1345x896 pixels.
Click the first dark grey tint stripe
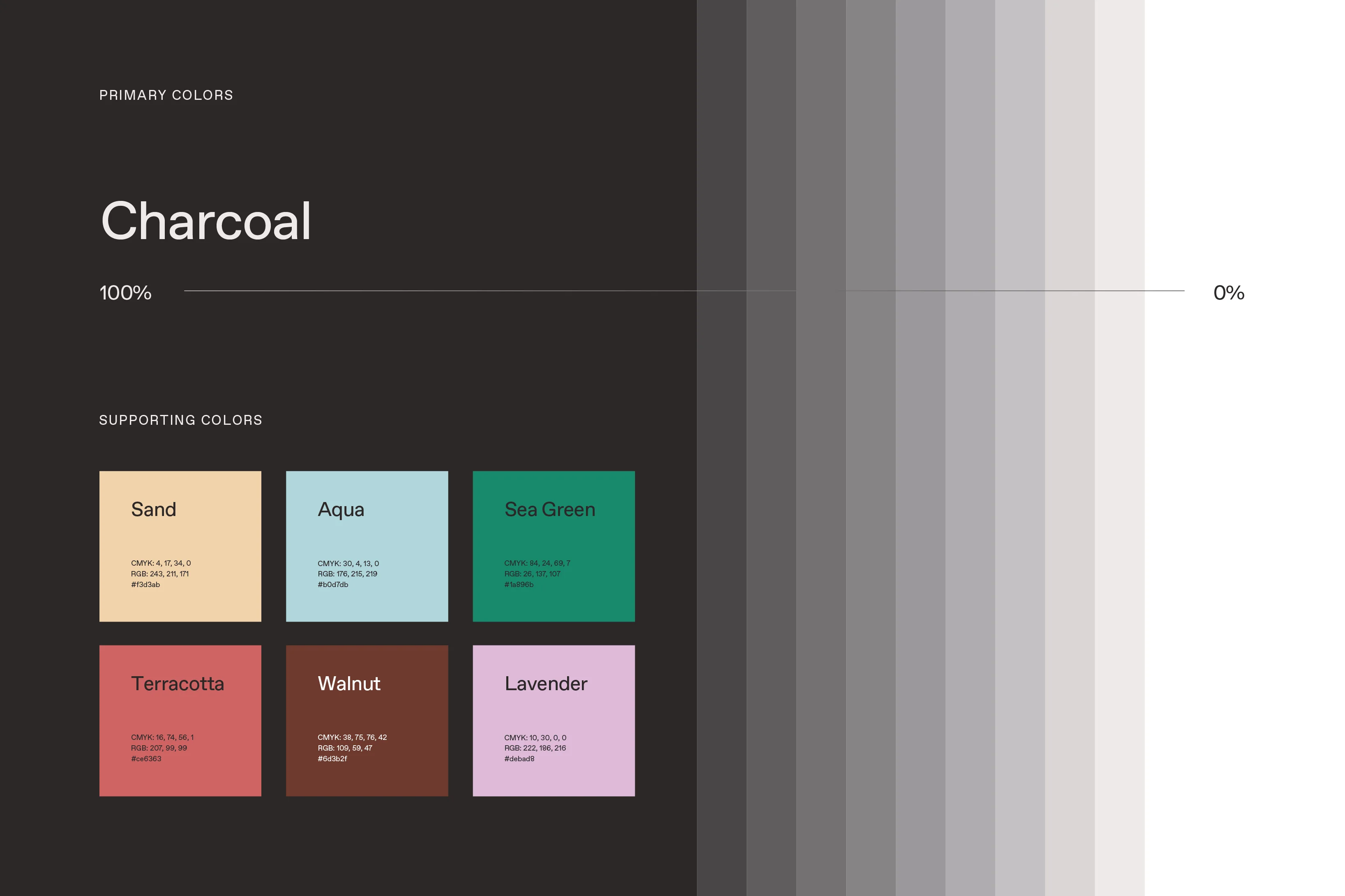point(721,457)
